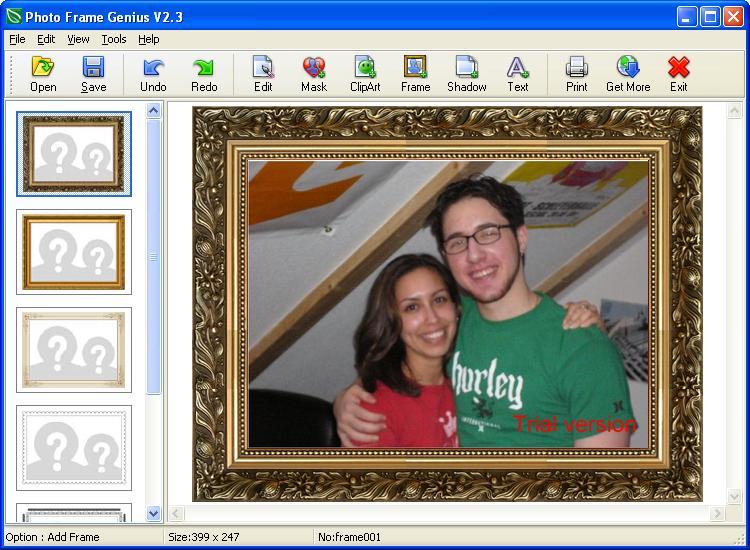Click the 'Option : Add Frame' status text
This screenshot has height=550, width=750.
(x=53, y=537)
